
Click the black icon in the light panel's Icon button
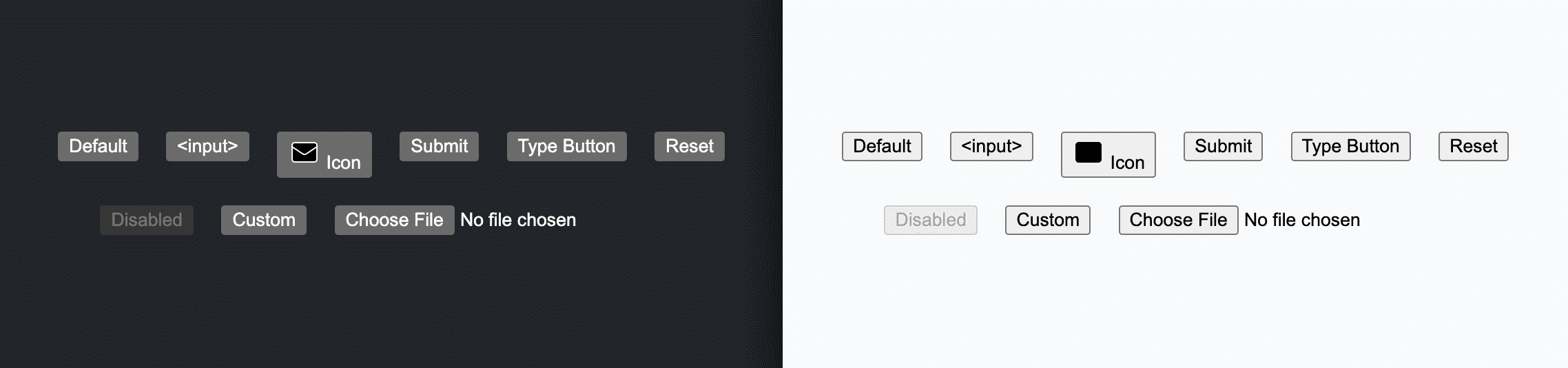pyautogui.click(x=1089, y=152)
